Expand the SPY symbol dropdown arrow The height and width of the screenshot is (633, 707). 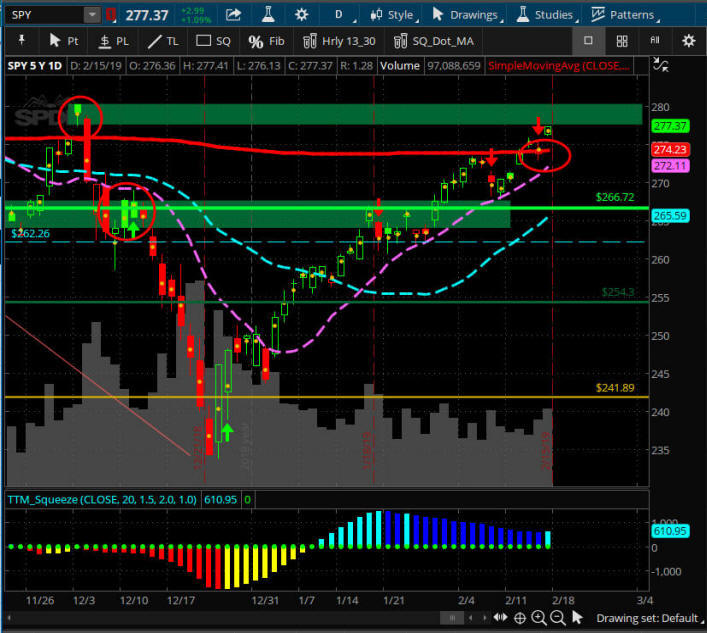click(x=92, y=15)
